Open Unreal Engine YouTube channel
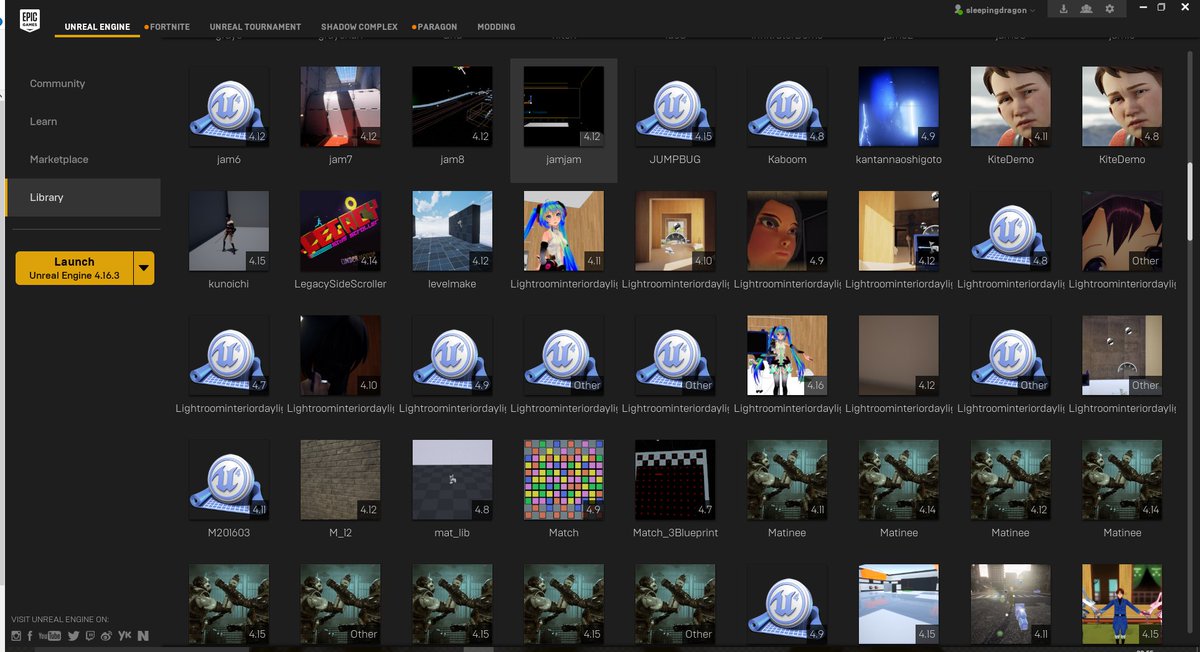Image resolution: width=1200 pixels, height=652 pixels. [49, 636]
